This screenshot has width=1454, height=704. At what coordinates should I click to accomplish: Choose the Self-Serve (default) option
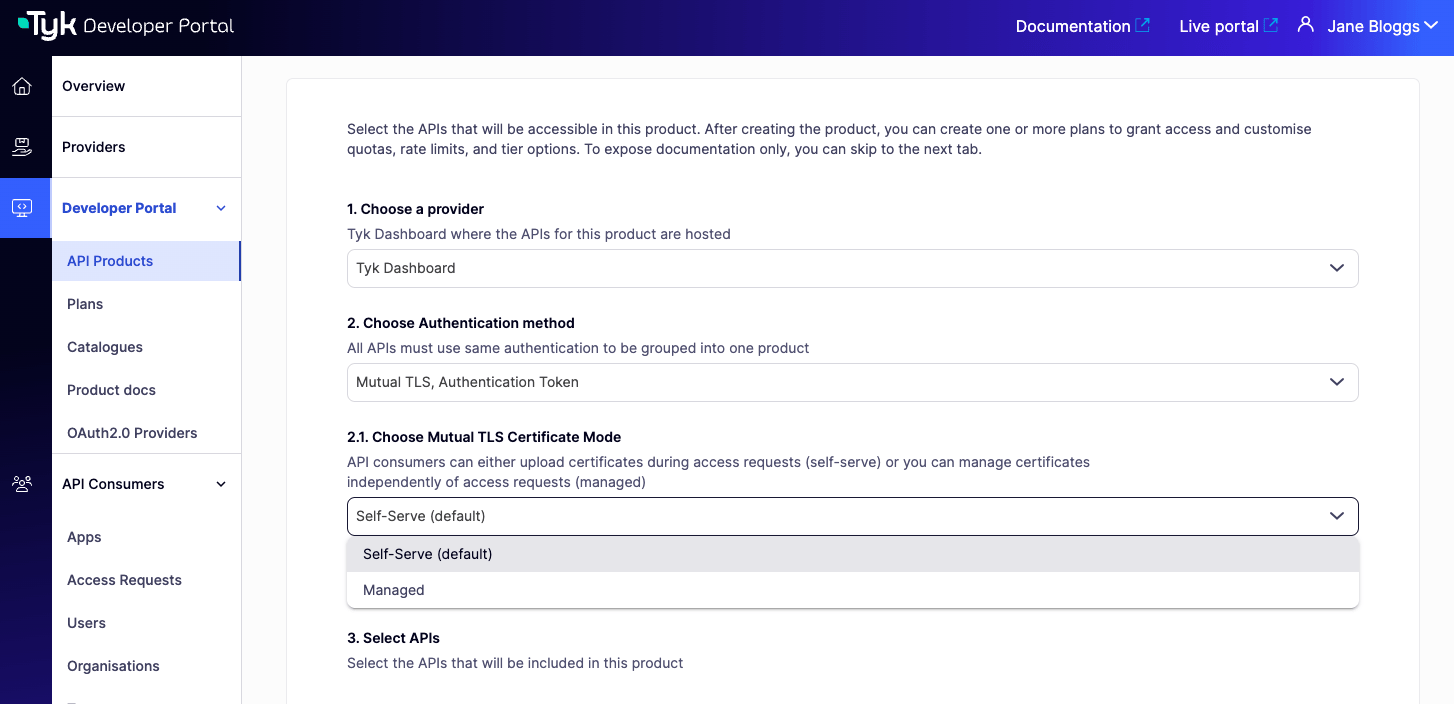[852, 554]
